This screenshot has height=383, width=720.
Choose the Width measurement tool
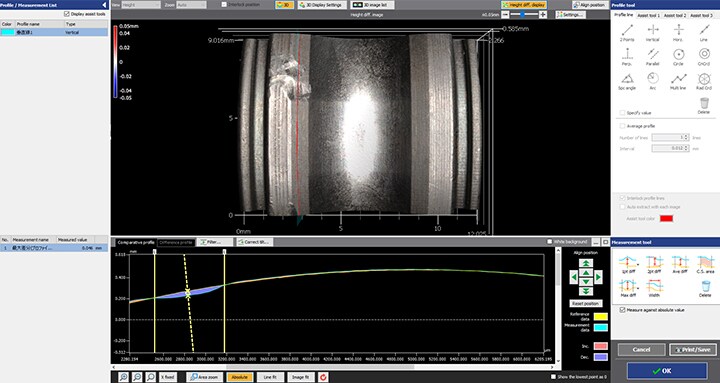(653, 288)
